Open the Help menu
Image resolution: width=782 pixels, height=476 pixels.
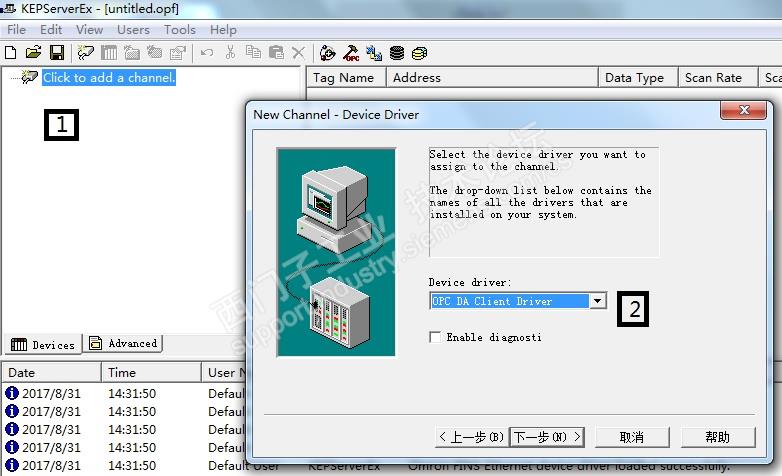223,30
